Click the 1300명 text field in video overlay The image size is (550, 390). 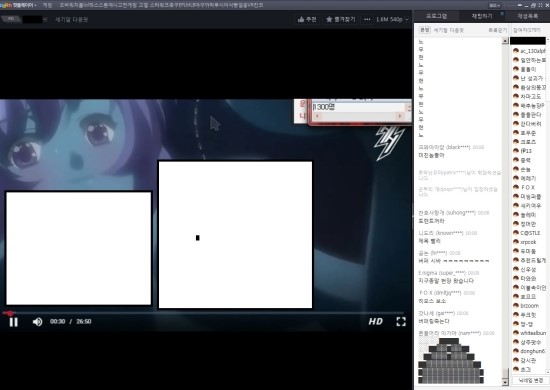pyautogui.click(x=358, y=107)
